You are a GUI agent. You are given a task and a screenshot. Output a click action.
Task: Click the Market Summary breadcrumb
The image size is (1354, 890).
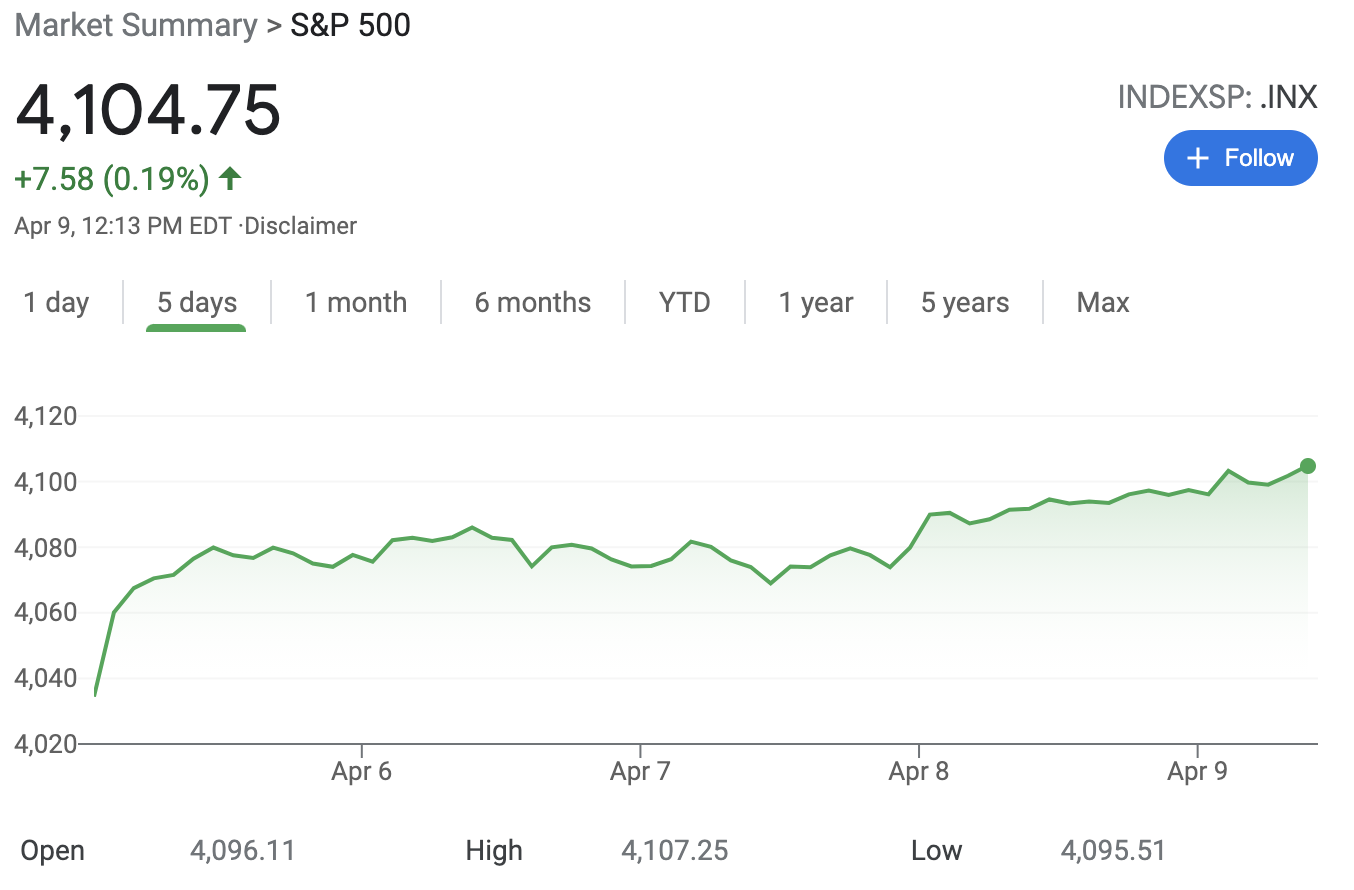tap(136, 25)
